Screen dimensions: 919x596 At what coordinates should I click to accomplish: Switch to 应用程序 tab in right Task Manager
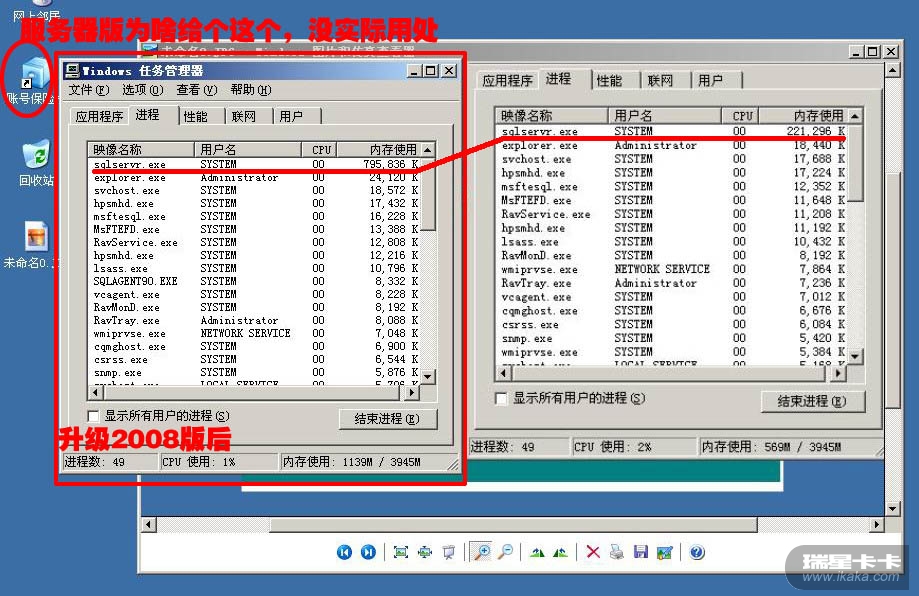[x=507, y=80]
